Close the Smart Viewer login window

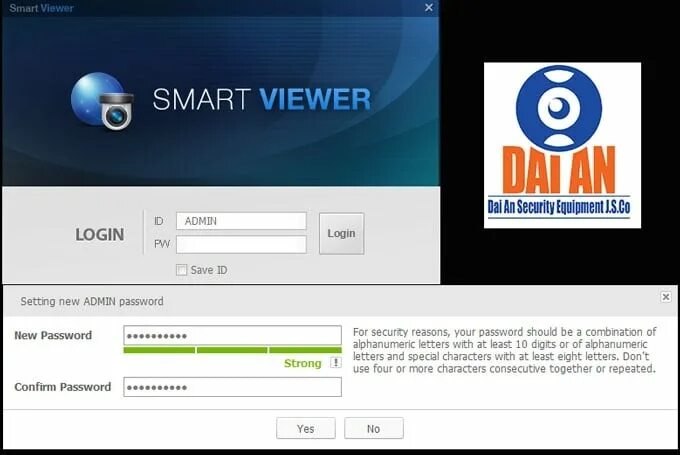[428, 7]
